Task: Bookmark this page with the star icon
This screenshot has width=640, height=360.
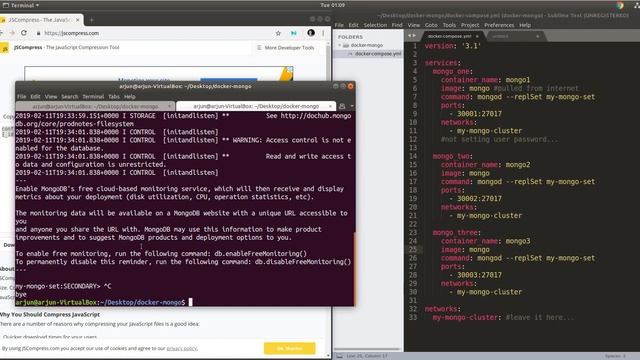Action: (278, 33)
